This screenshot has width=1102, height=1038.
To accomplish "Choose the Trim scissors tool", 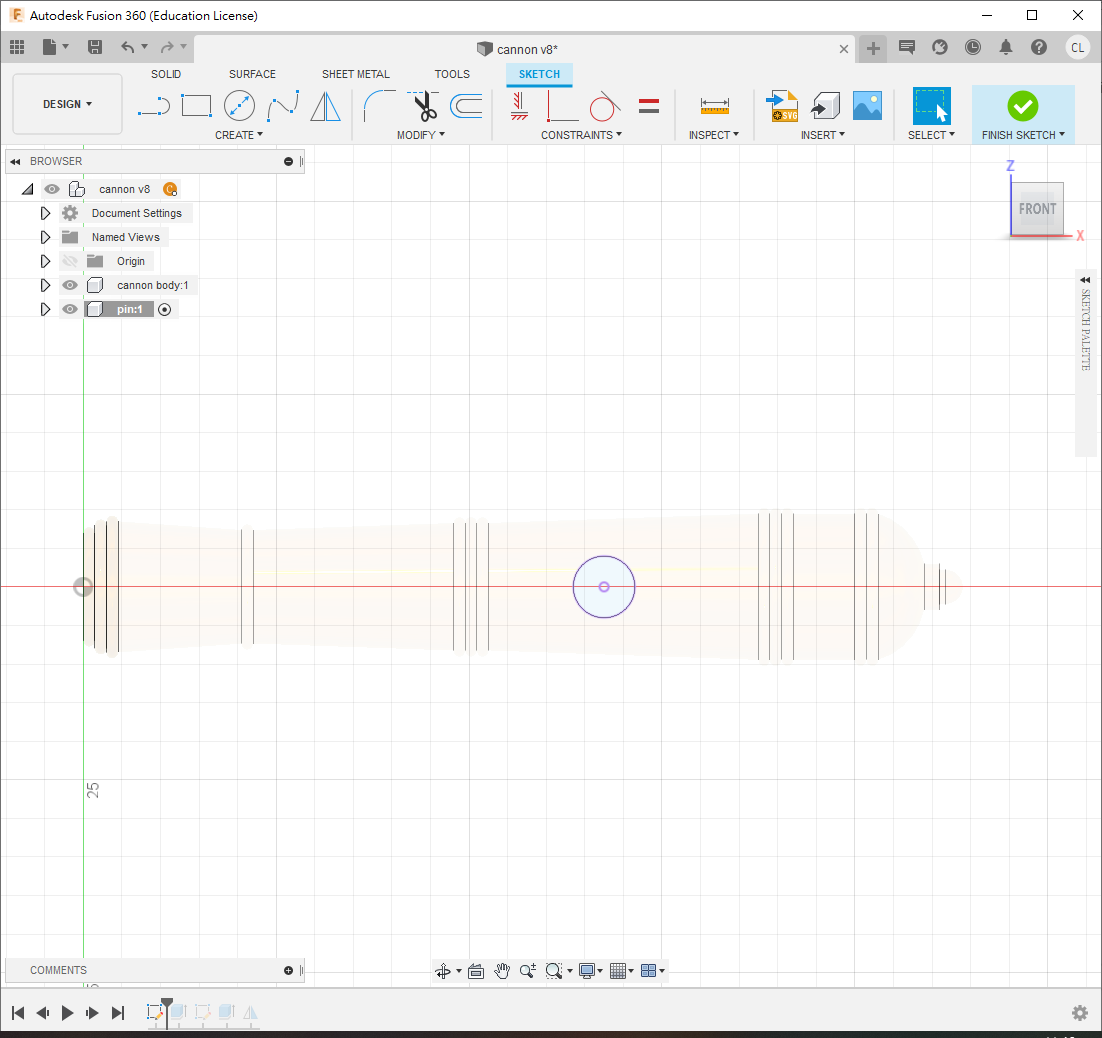I will coord(425,105).
